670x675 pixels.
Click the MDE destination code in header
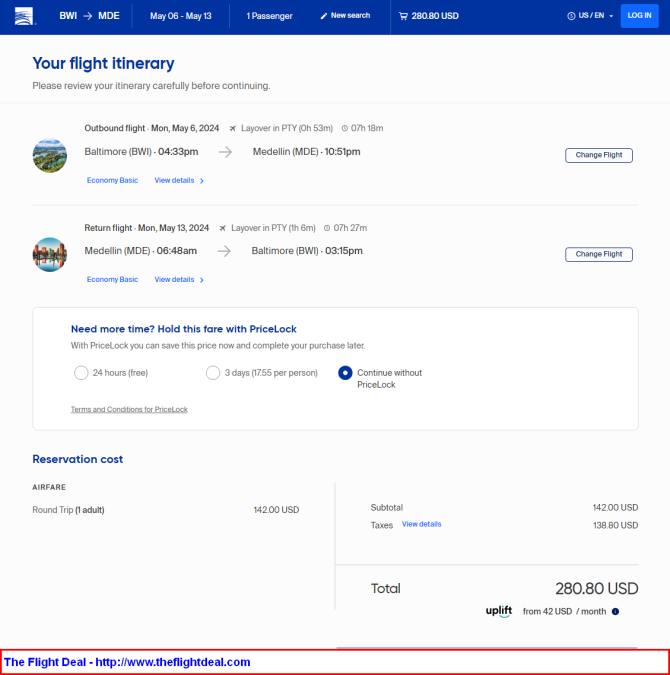(109, 16)
